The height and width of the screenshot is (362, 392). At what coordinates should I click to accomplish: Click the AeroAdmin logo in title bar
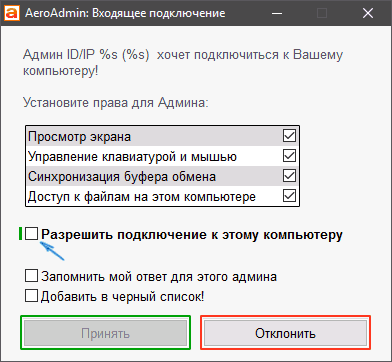(12, 13)
